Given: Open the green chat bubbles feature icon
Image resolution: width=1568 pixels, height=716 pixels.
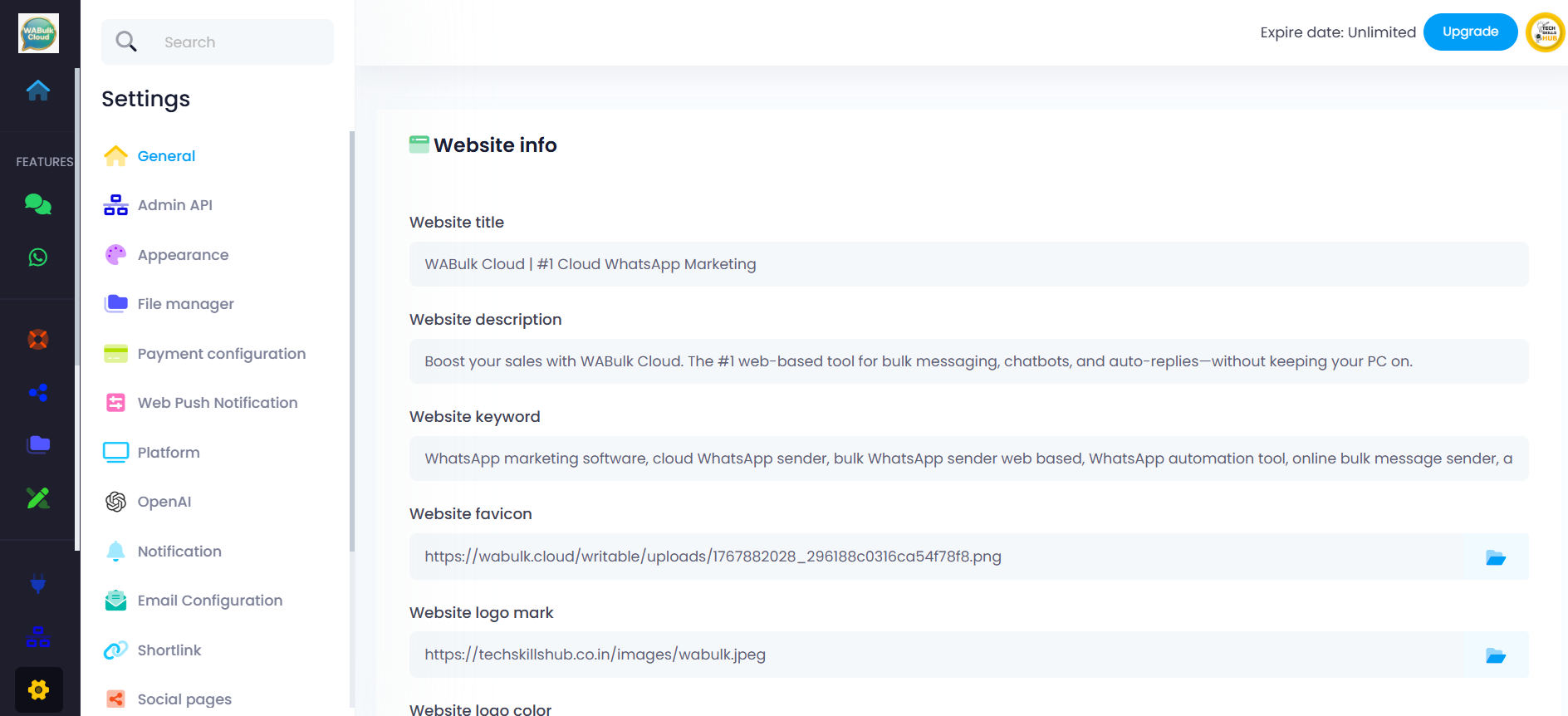Looking at the screenshot, I should coord(38,204).
